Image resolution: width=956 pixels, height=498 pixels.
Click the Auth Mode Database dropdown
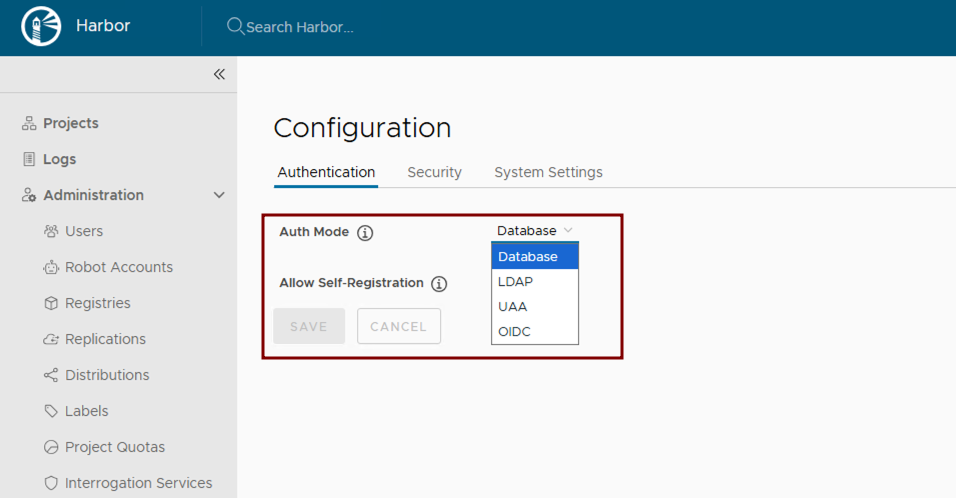(x=534, y=231)
